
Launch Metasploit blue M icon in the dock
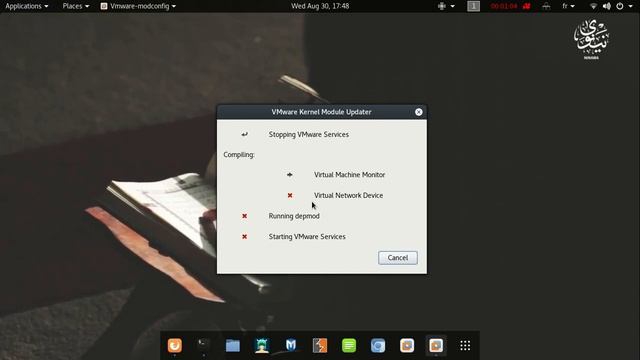tap(291, 345)
